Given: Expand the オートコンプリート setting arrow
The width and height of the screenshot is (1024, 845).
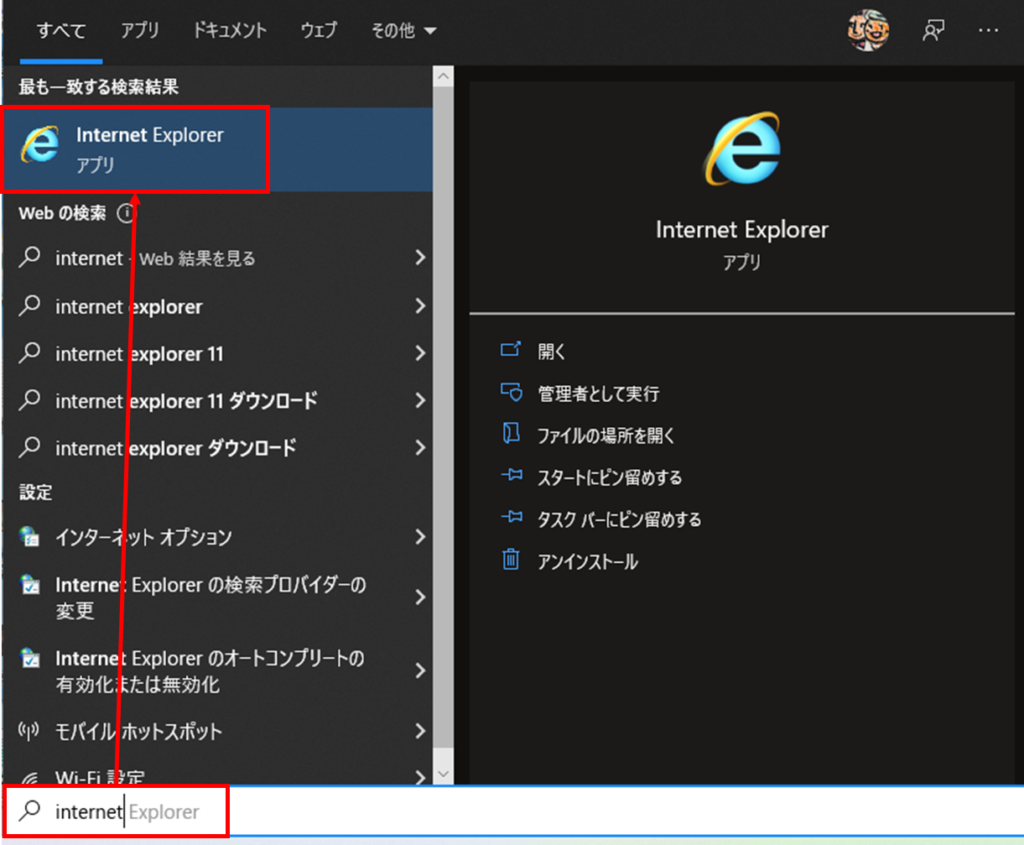Looking at the screenshot, I should [x=420, y=671].
